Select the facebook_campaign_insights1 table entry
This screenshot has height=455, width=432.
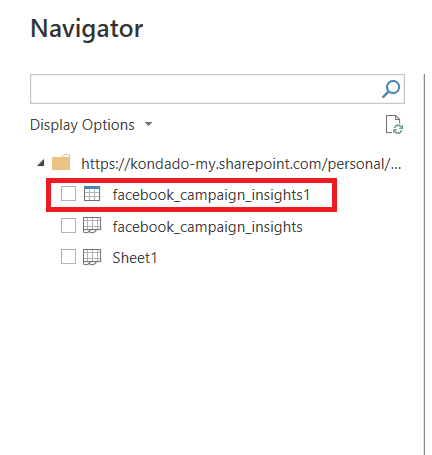click(x=211, y=195)
